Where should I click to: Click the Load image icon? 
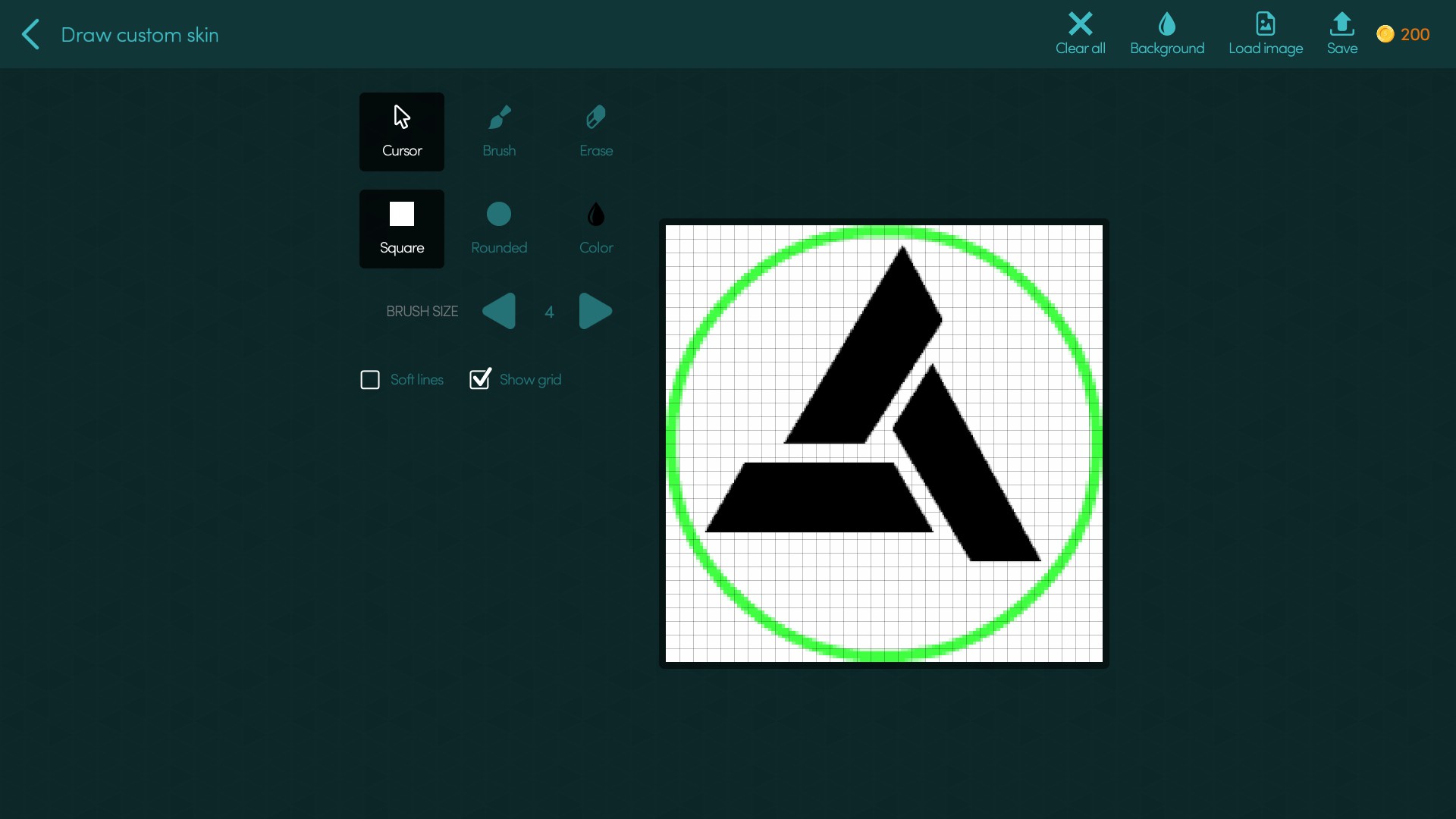(x=1266, y=24)
